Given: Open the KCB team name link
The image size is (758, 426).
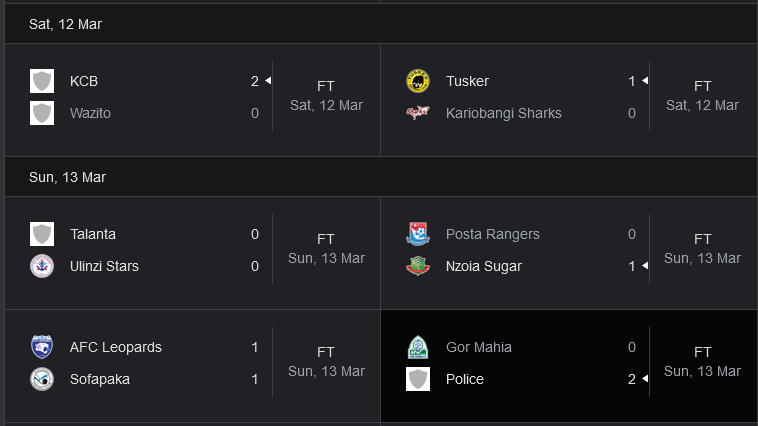Looking at the screenshot, I should (x=84, y=81).
